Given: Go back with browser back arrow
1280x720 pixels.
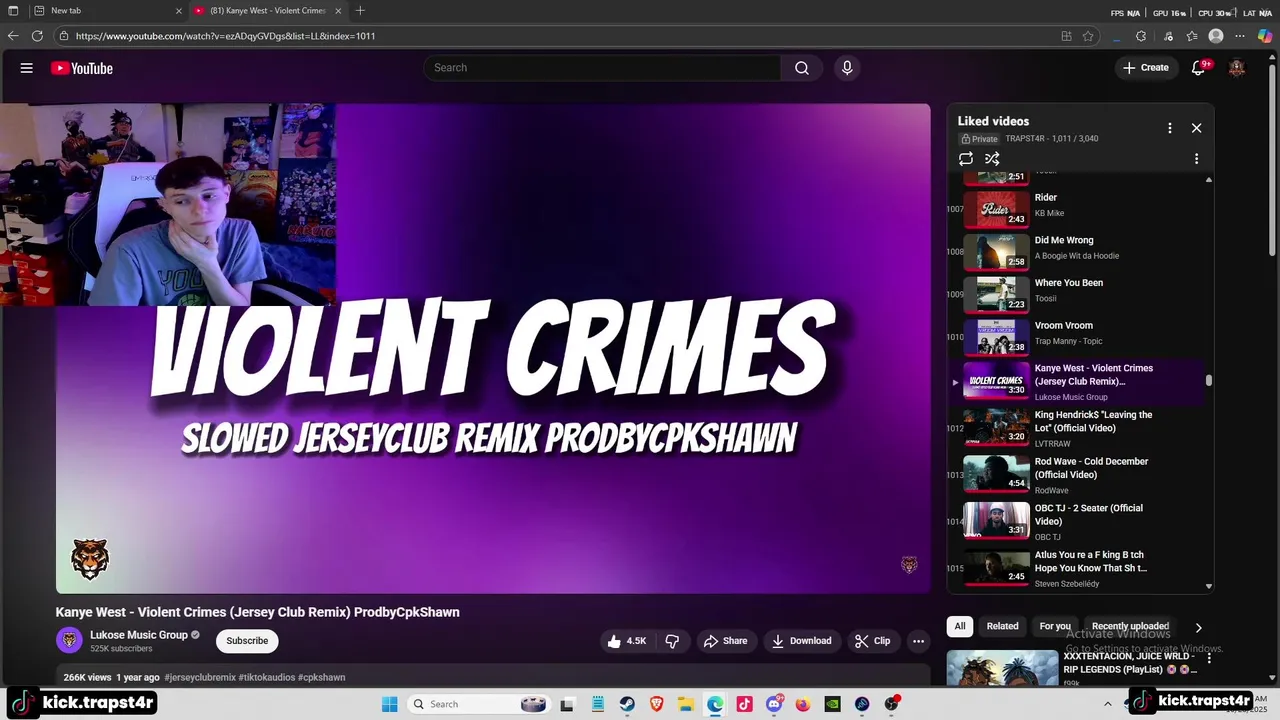Looking at the screenshot, I should 13,36.
